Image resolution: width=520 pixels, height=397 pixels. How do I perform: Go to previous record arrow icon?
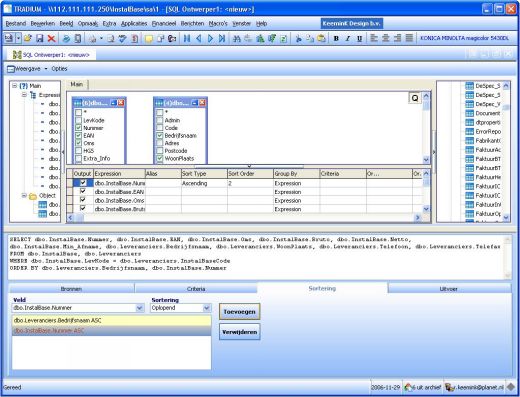(x=199, y=38)
